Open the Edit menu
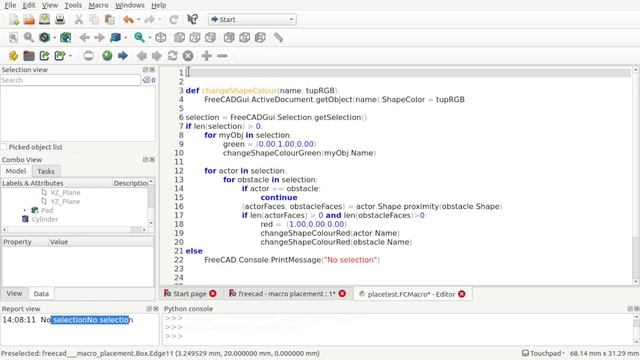Image resolution: width=640 pixels, height=360 pixels. coord(29,5)
